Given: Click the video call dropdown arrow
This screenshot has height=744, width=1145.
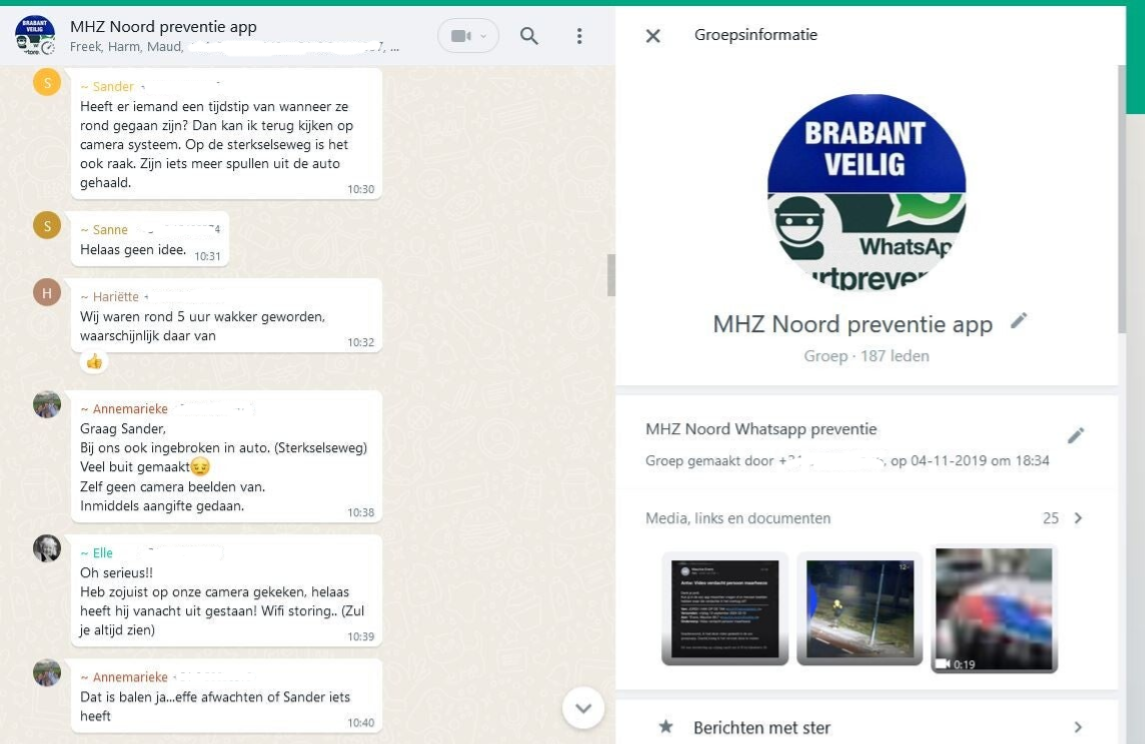Looking at the screenshot, I should [x=483, y=36].
